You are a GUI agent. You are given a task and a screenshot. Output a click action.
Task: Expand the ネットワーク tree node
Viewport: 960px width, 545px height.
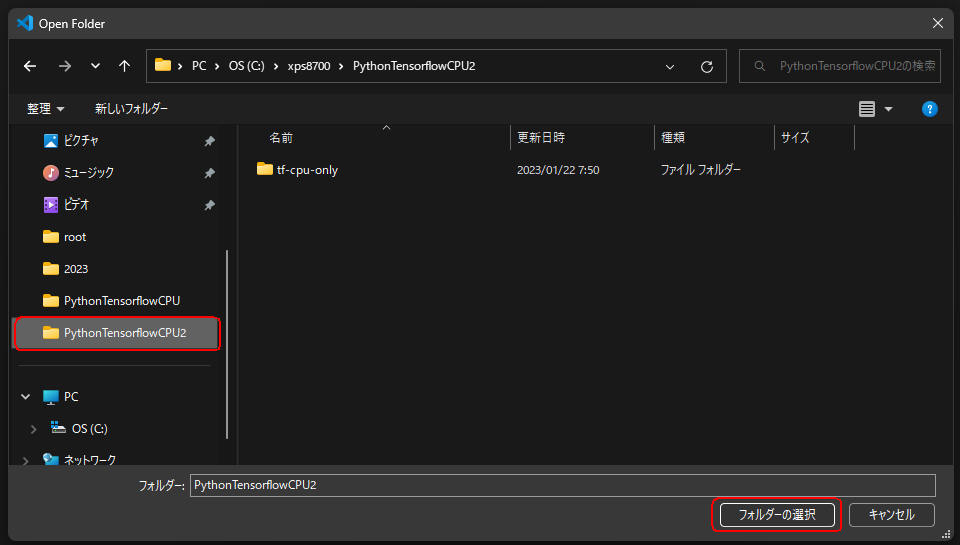point(26,460)
